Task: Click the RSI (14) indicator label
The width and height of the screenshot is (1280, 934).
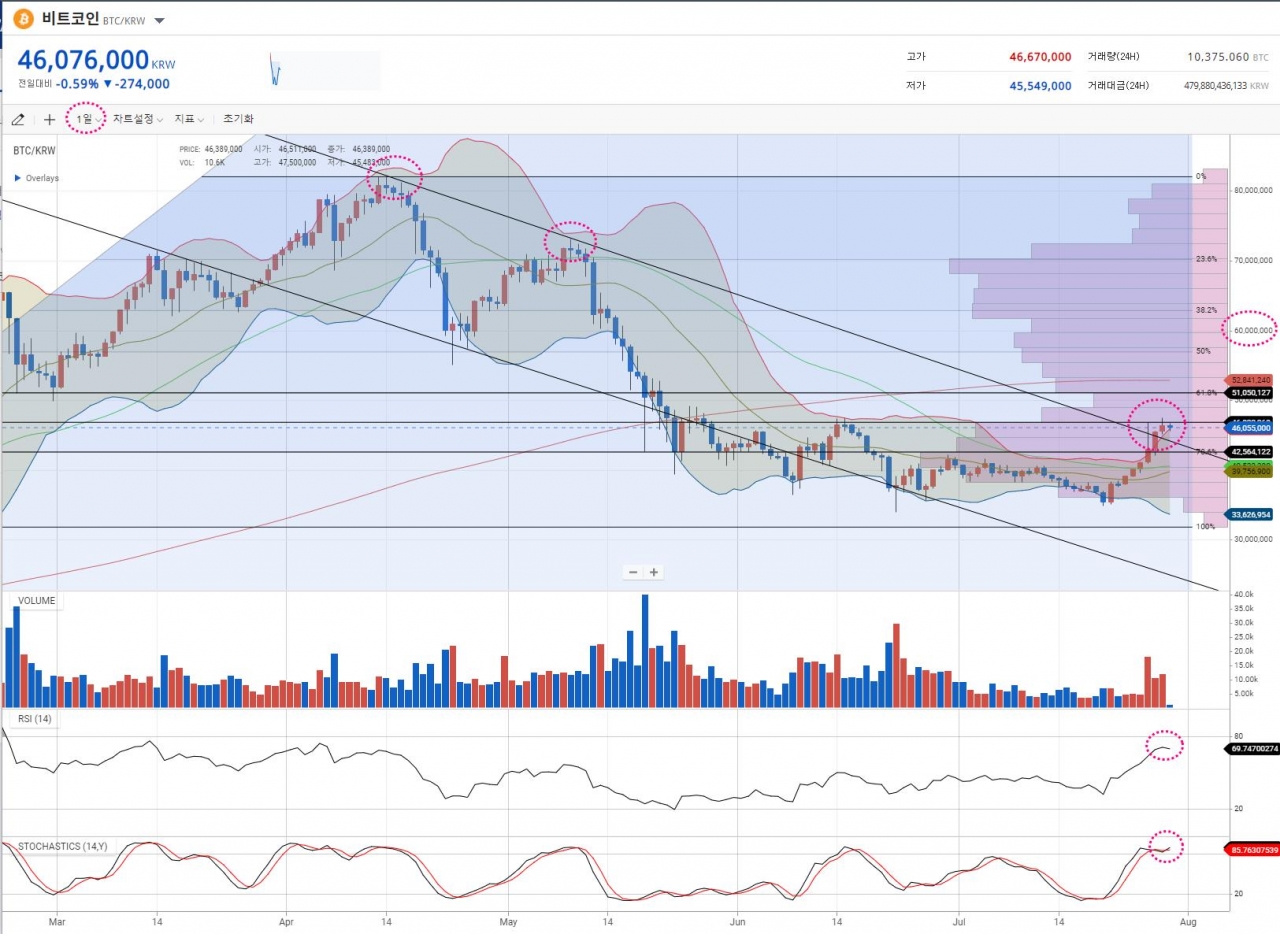Action: pyautogui.click(x=35, y=719)
